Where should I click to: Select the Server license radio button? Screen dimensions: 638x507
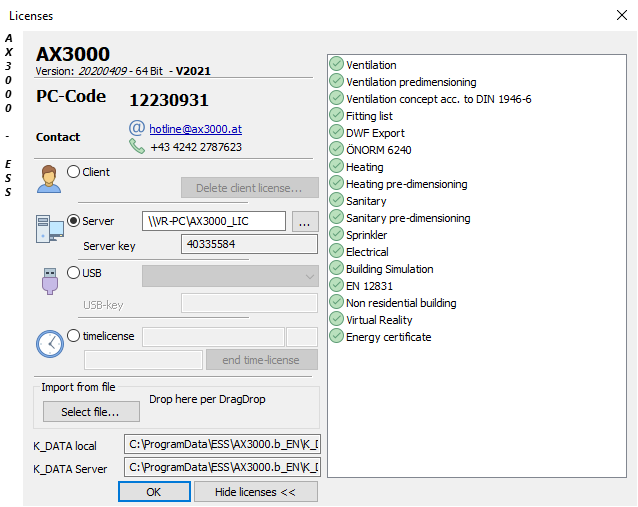(73, 221)
